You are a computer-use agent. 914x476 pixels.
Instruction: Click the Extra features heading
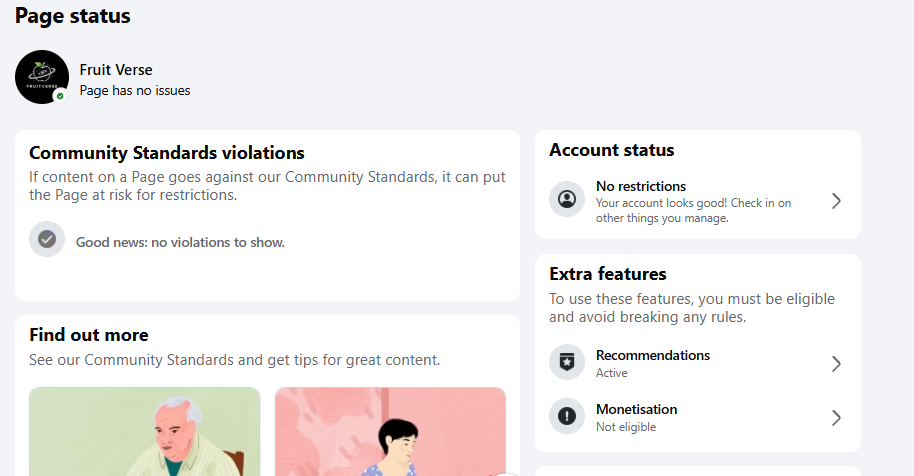[x=607, y=274]
